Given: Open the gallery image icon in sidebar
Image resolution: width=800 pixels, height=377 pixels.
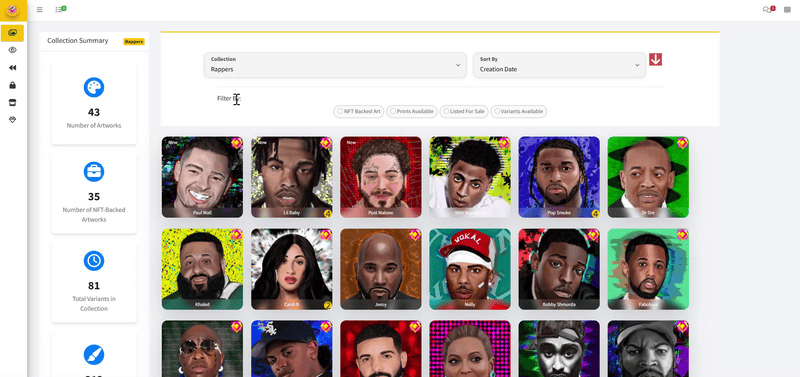Looking at the screenshot, I should pyautogui.click(x=13, y=33).
